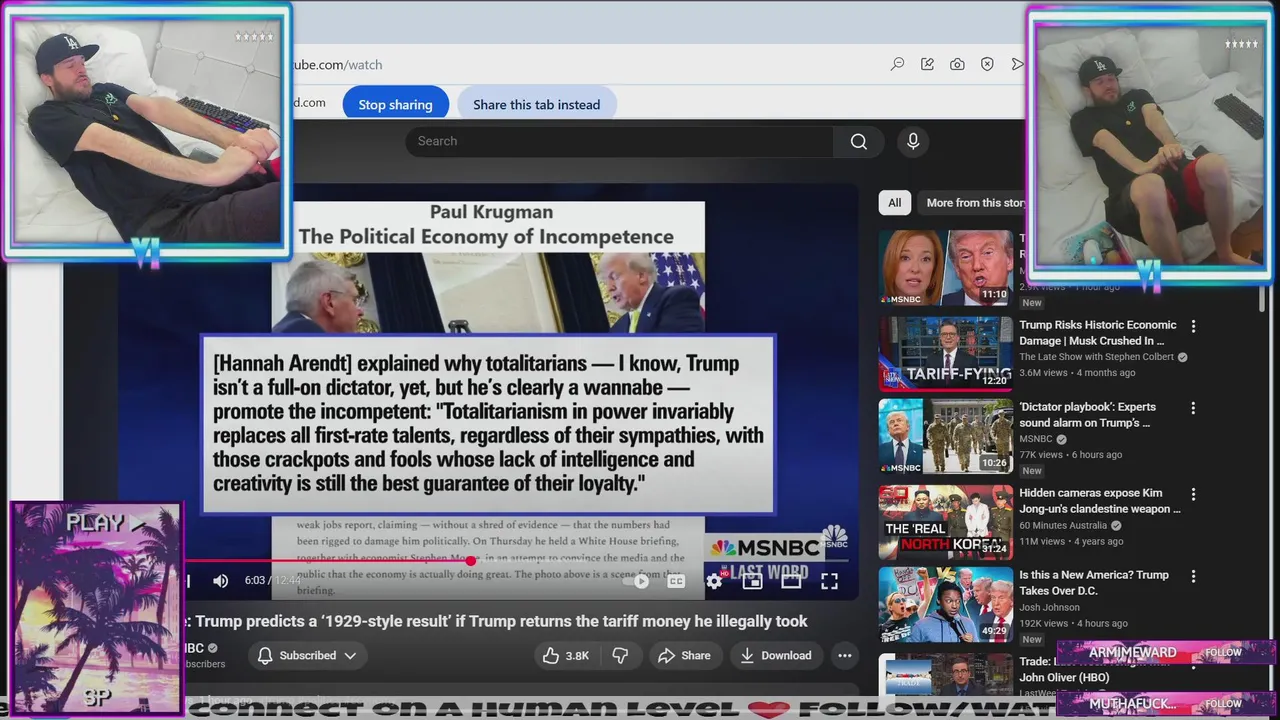
Task: Enable miniplayer mode icon
Action: [x=752, y=580]
